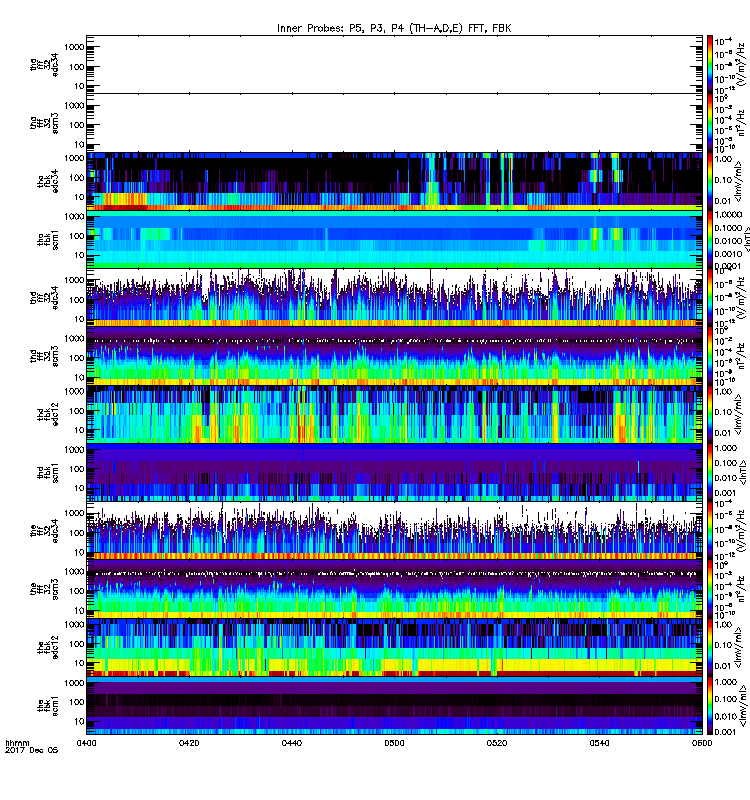Click the the fff 32 edc34 spectrogram panel

pyautogui.click(x=394, y=531)
